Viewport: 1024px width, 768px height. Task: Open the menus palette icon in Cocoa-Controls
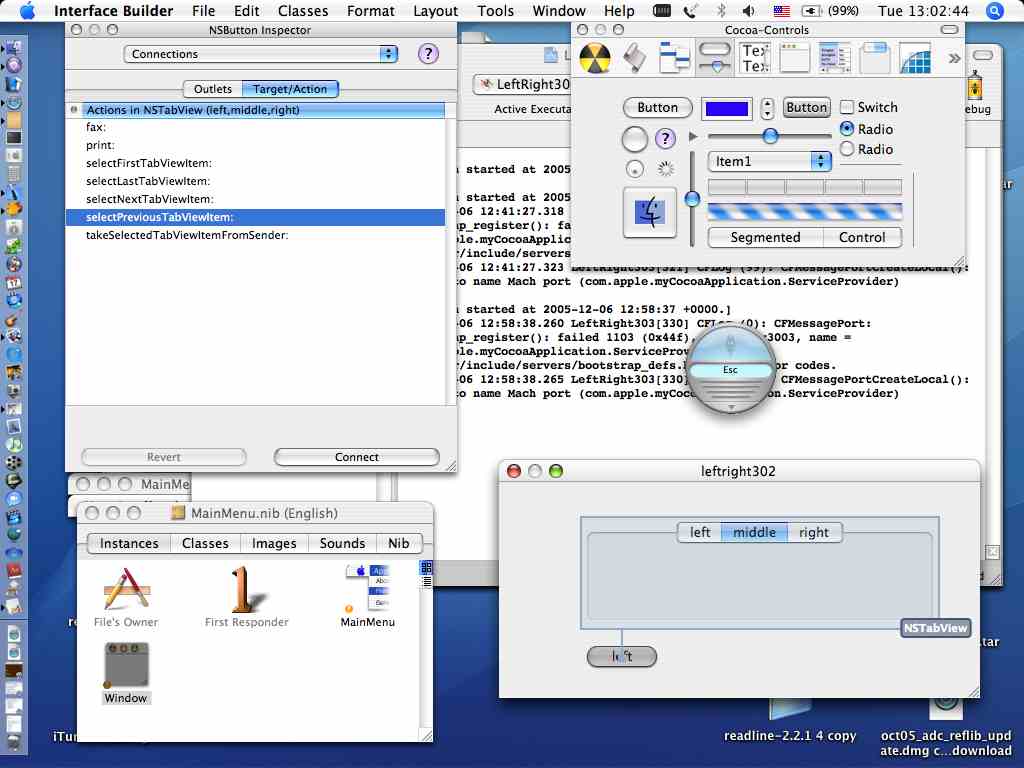pos(674,58)
